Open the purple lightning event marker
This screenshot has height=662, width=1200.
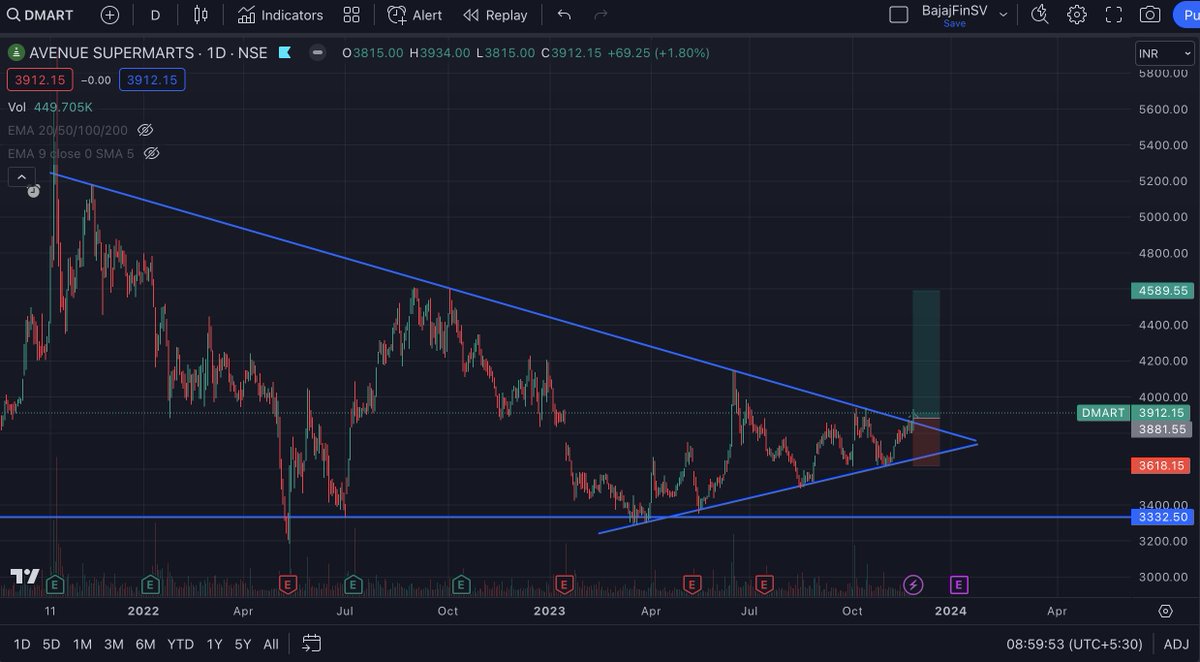click(913, 584)
